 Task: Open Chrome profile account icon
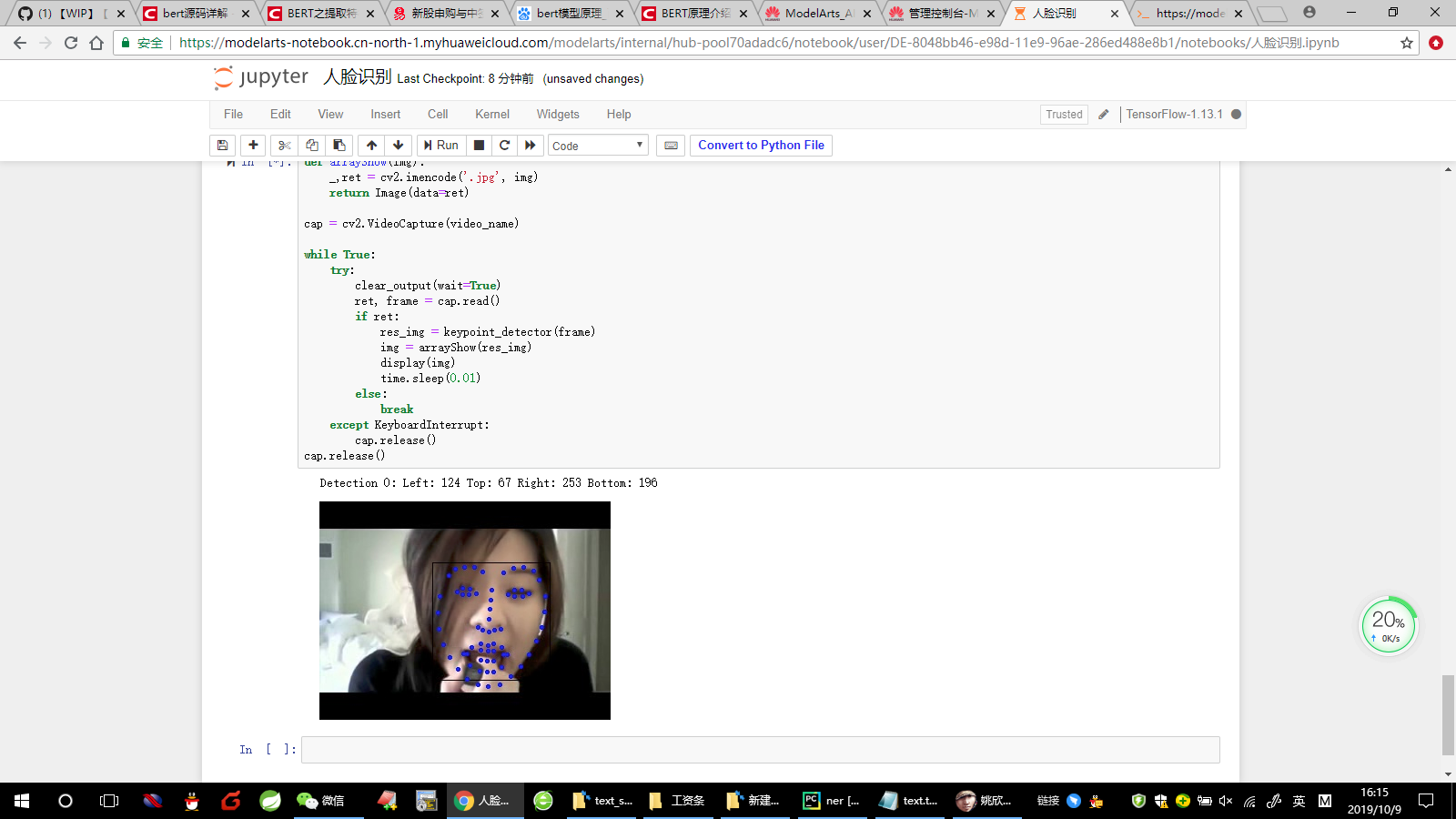click(x=1309, y=12)
